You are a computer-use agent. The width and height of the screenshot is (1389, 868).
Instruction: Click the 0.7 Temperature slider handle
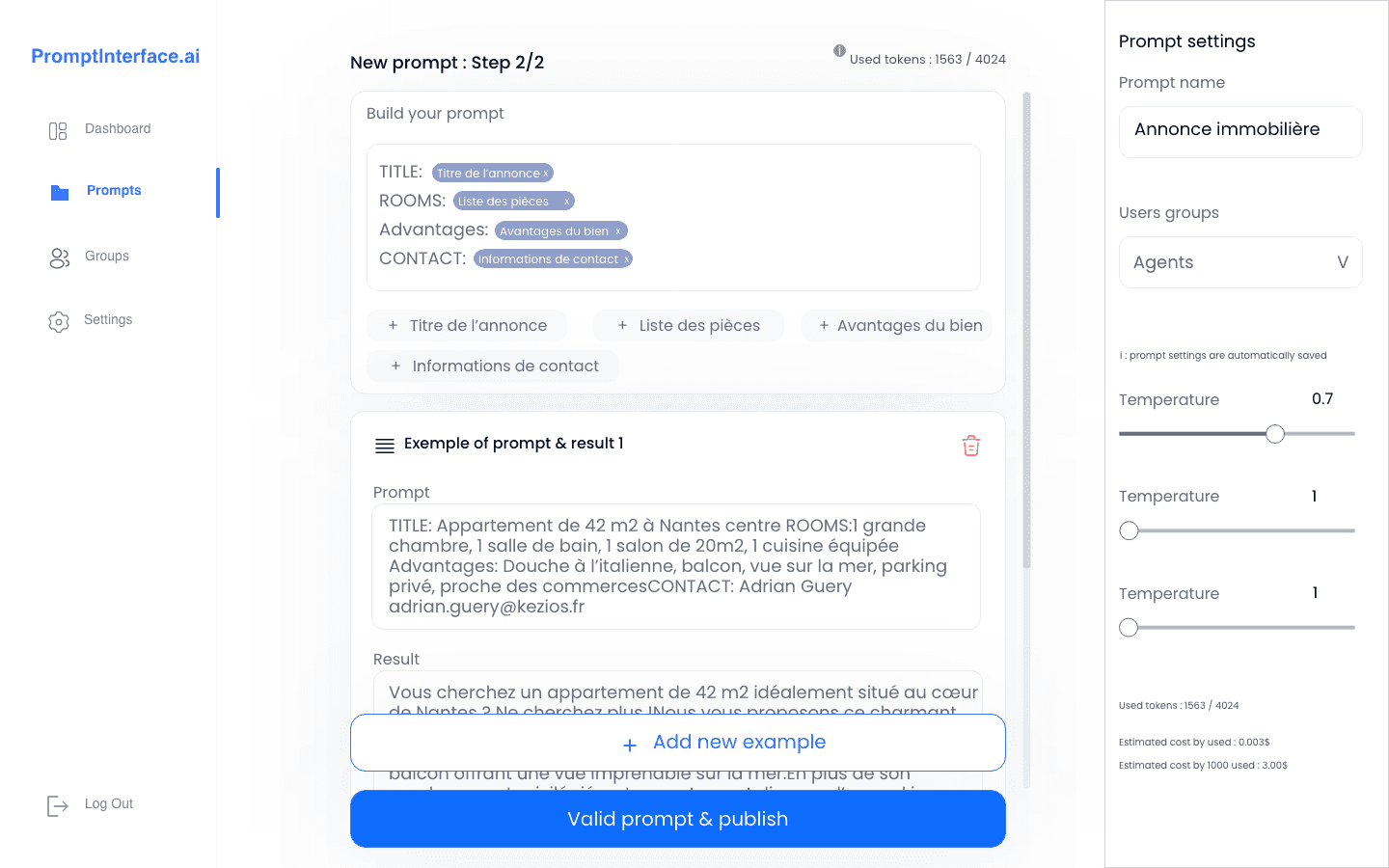coord(1275,434)
